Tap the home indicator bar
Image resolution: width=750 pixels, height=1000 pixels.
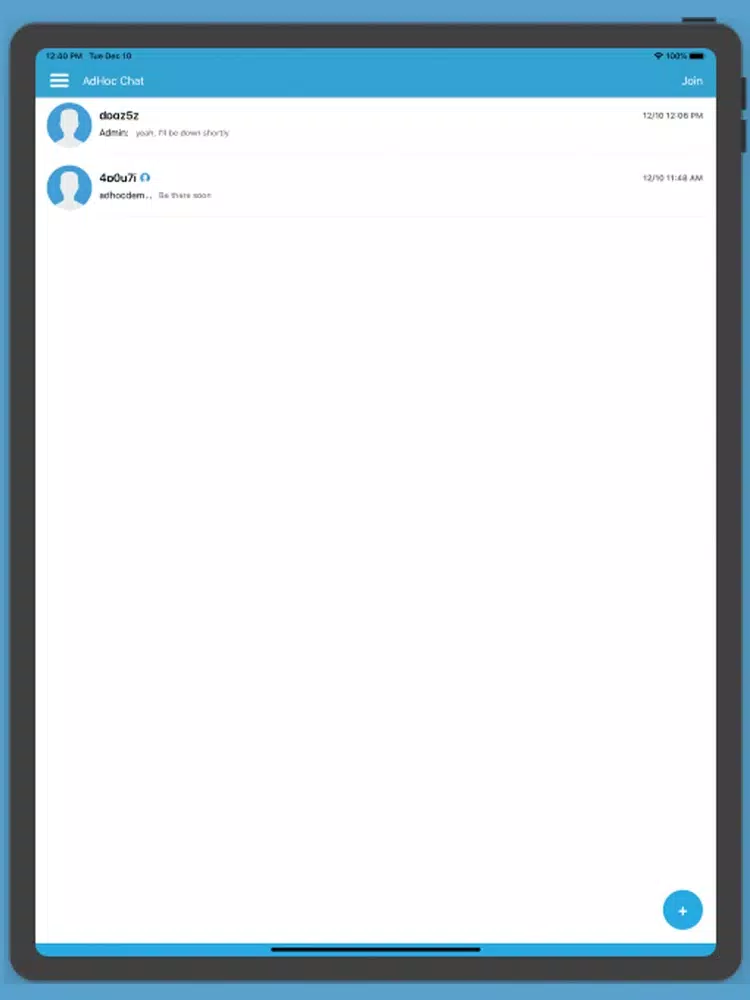click(x=376, y=950)
